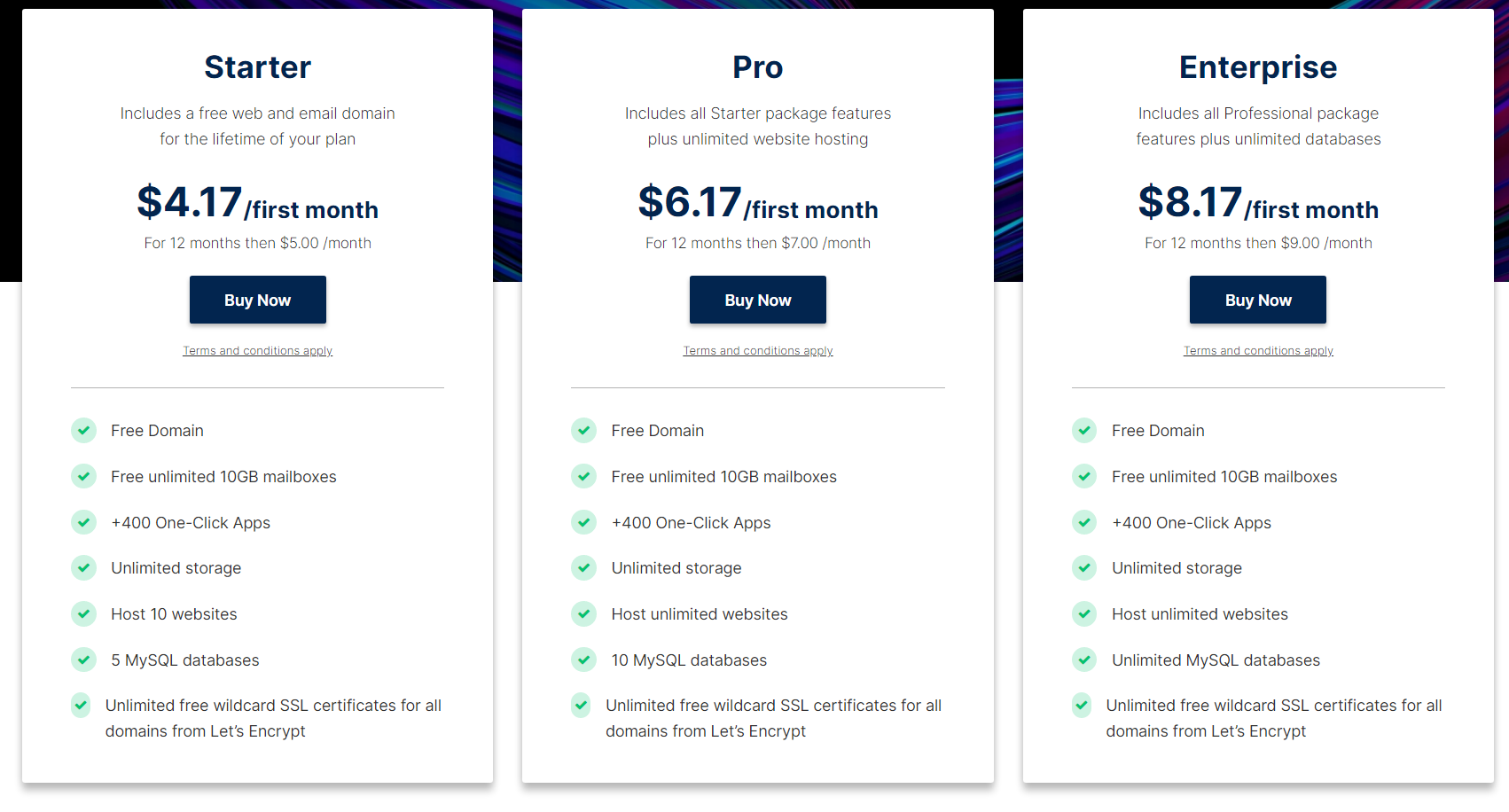Click the Starter plan heading
Screen dimensions: 1509x812
click(x=257, y=67)
